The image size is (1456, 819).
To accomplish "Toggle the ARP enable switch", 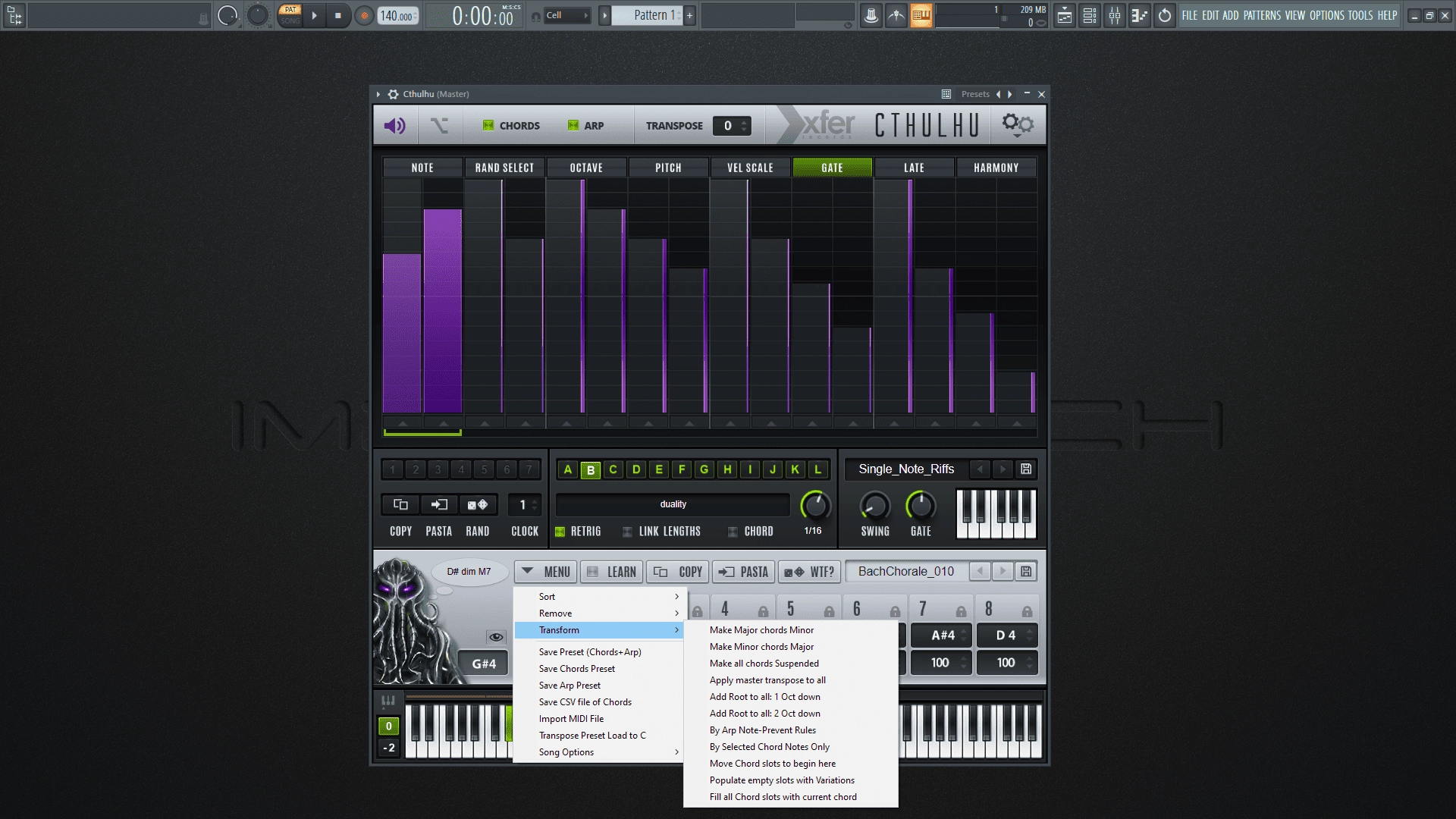I will (x=573, y=125).
